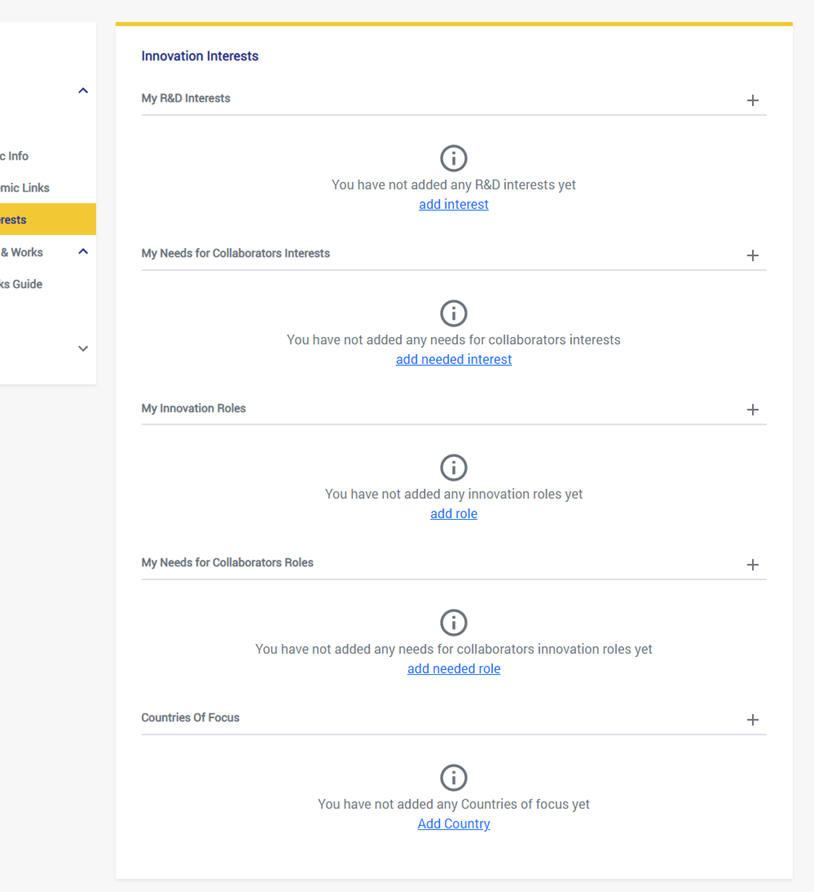The width and height of the screenshot is (814, 892).
Task: Open the 'Add Country' link
Action: pos(453,824)
